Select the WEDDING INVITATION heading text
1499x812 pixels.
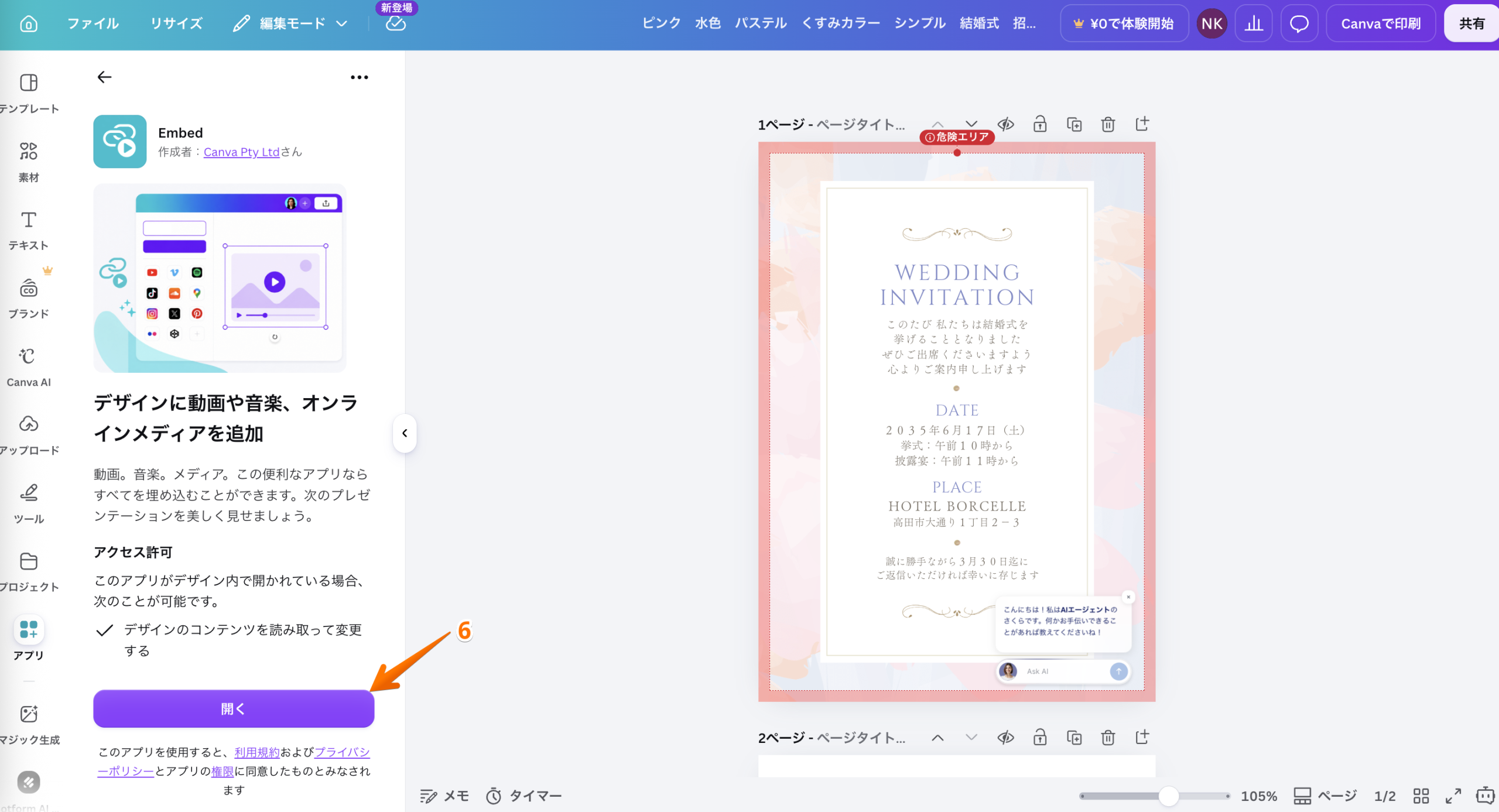[x=957, y=285]
